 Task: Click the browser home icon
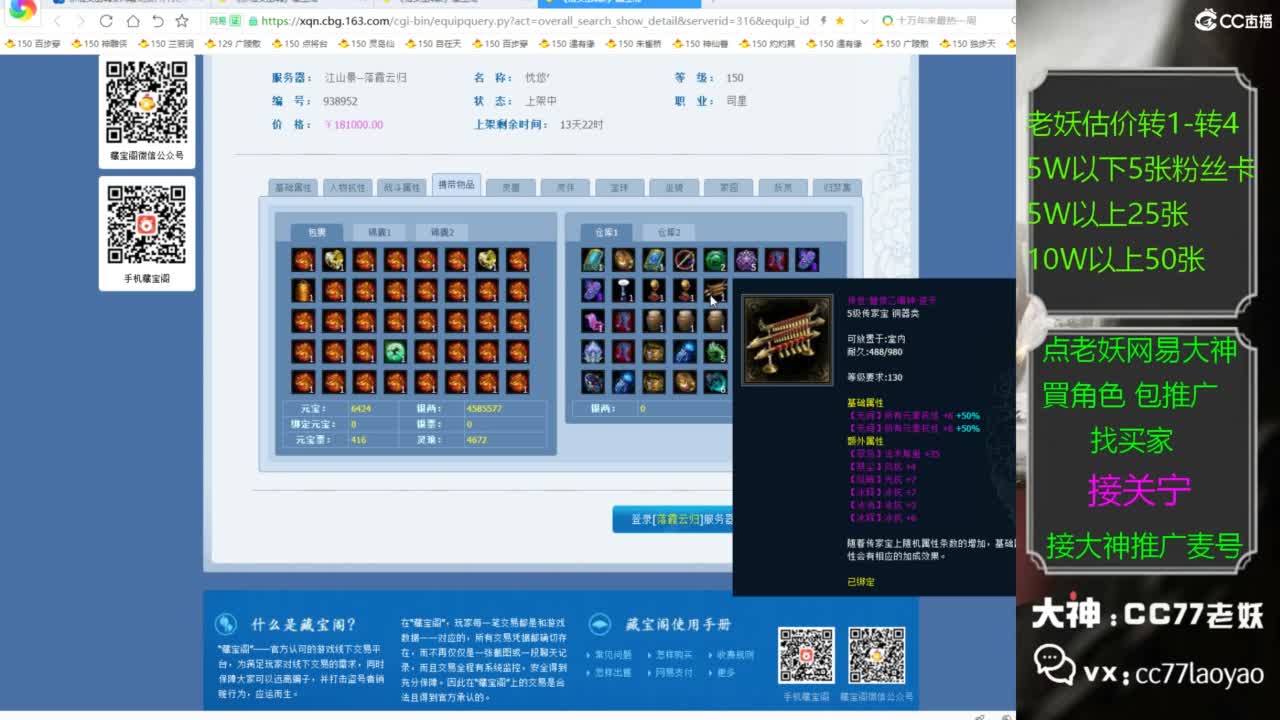[132, 21]
